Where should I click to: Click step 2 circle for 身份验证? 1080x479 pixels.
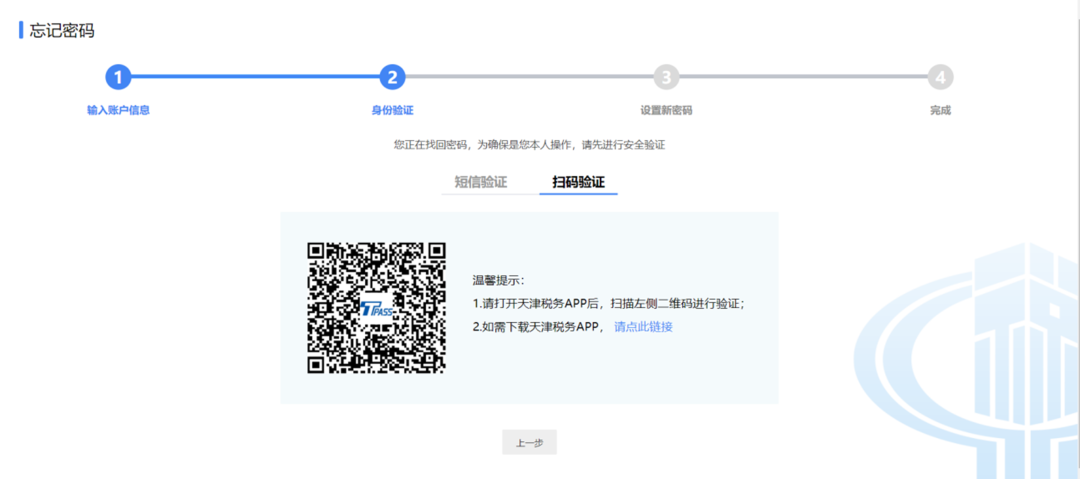click(392, 78)
